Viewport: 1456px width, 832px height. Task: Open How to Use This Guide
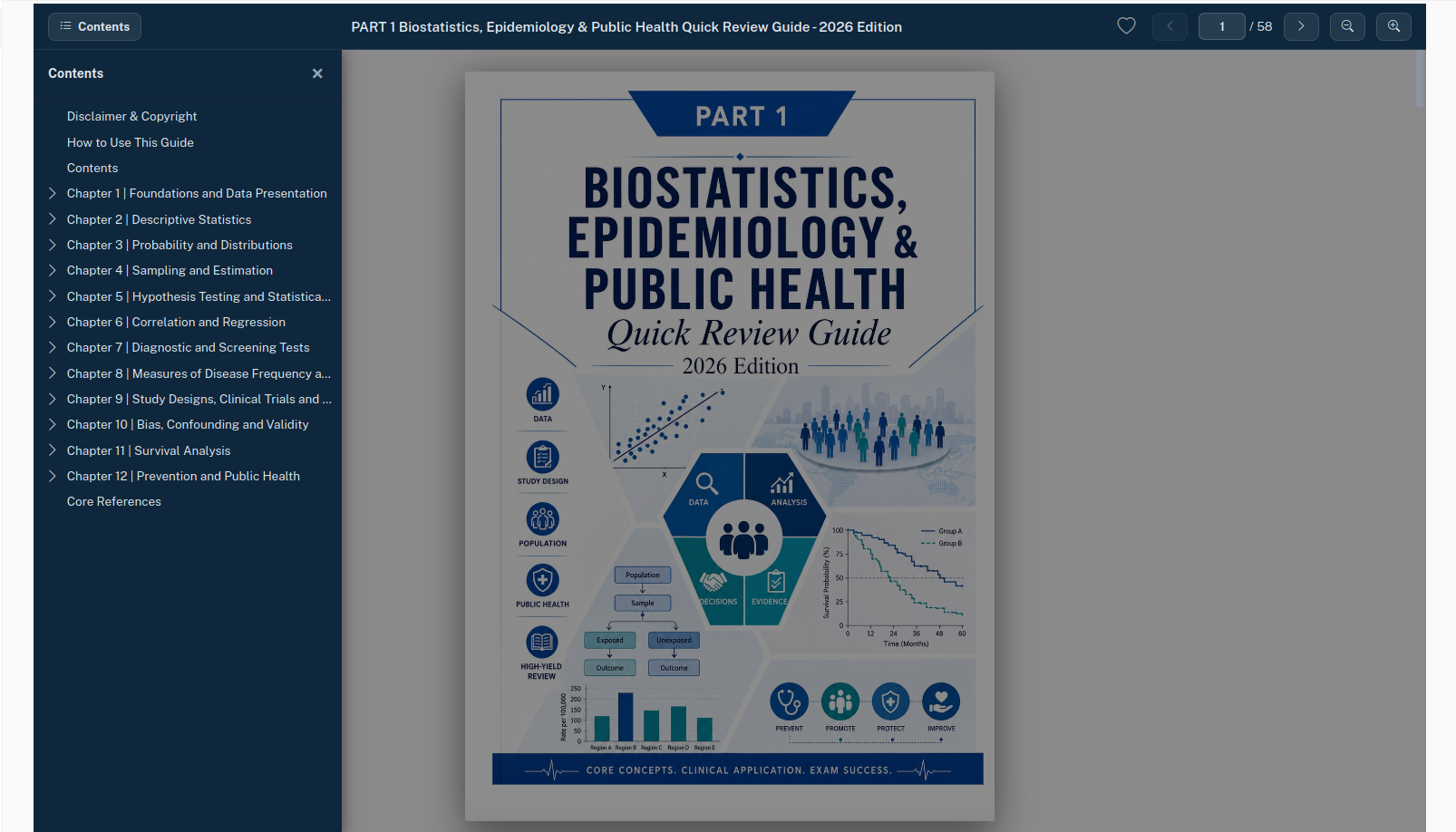click(x=131, y=142)
